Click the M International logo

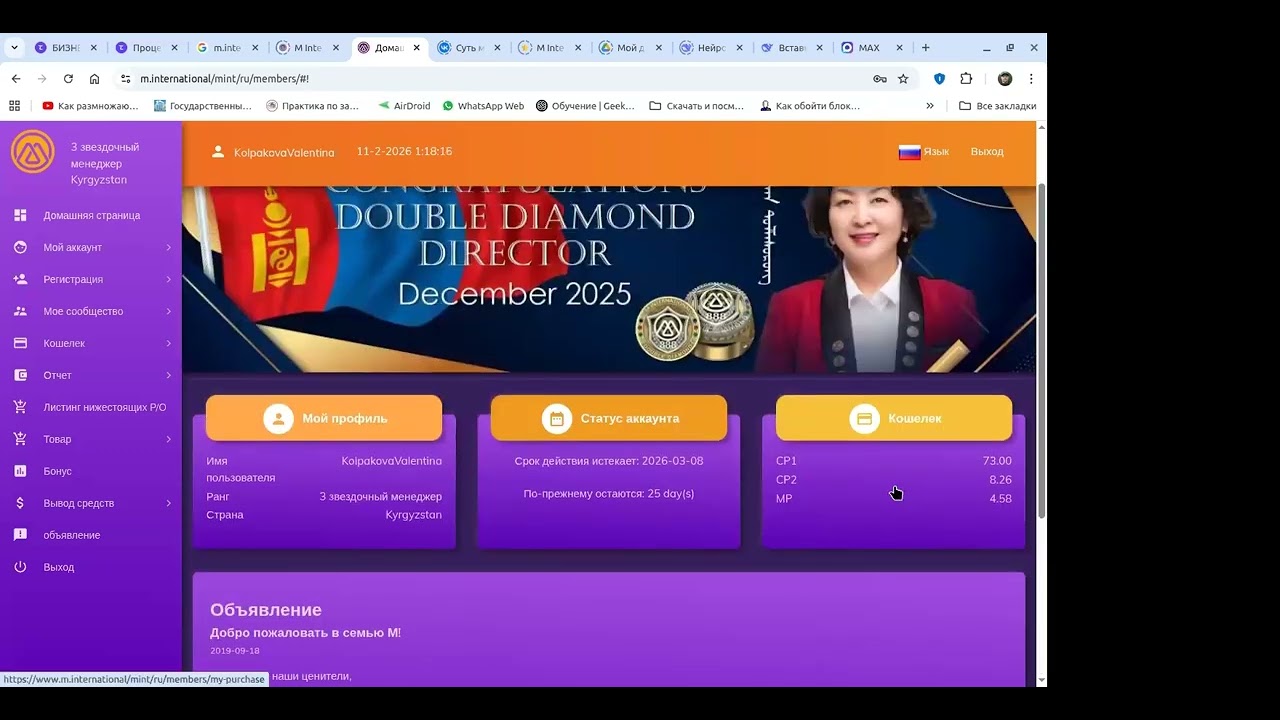click(x=32, y=152)
